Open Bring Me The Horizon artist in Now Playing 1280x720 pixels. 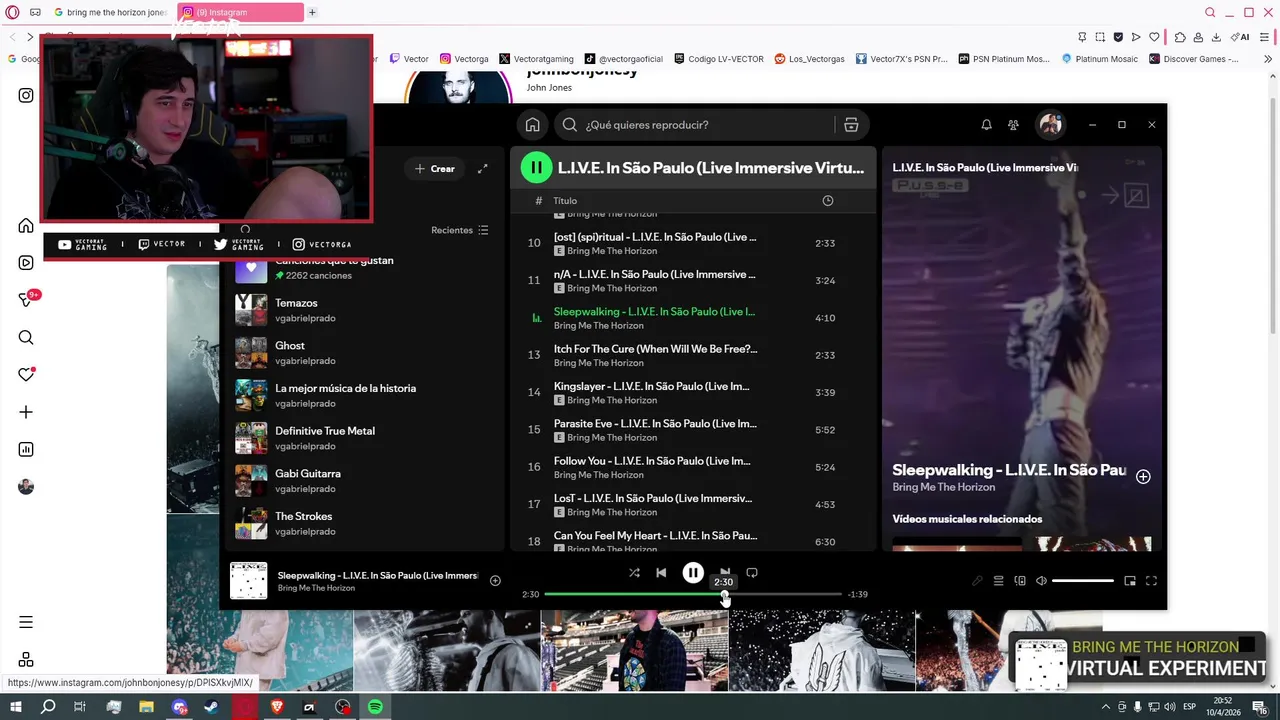(943, 487)
